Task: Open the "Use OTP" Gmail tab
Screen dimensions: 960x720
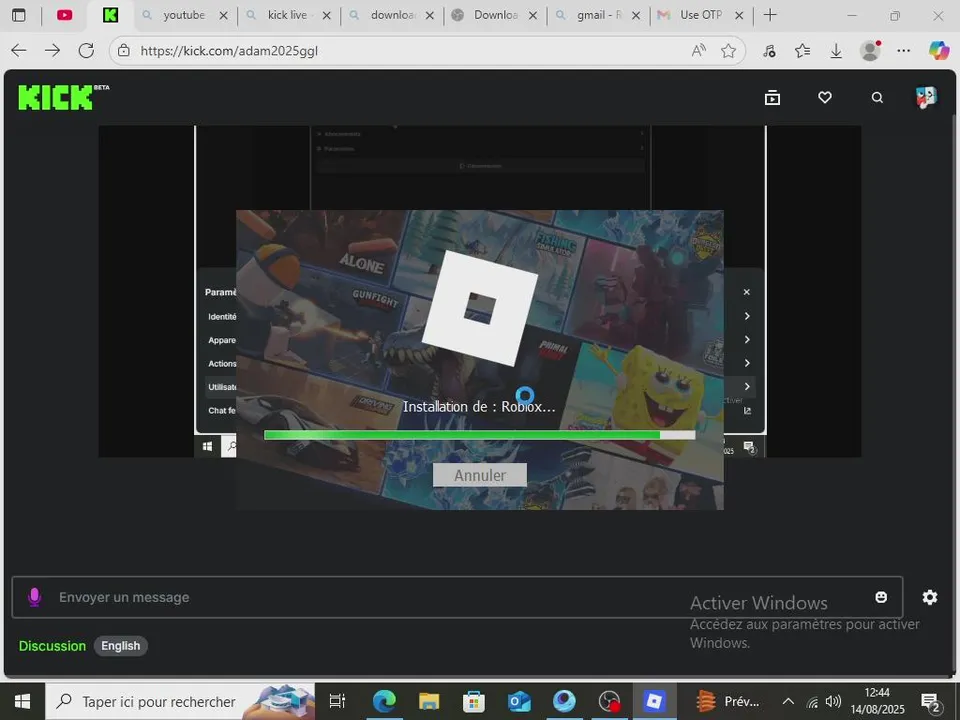Action: click(700, 15)
